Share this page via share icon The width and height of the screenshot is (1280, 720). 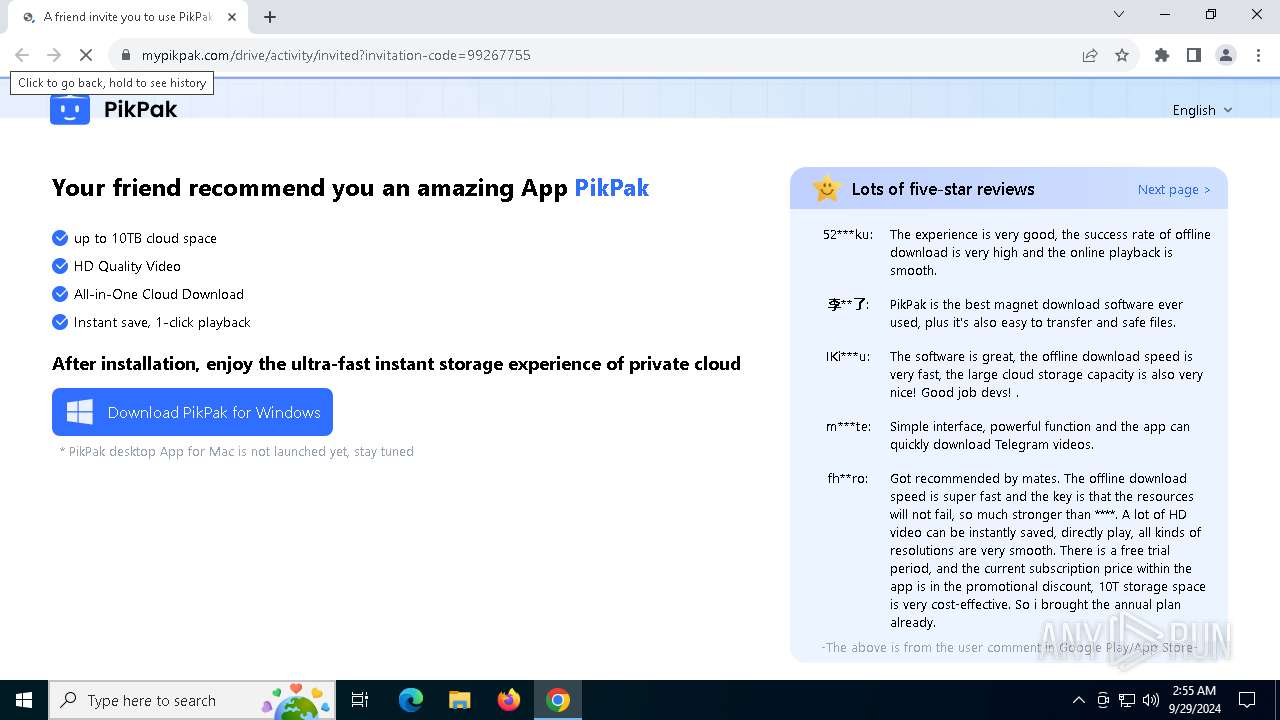(x=1090, y=55)
